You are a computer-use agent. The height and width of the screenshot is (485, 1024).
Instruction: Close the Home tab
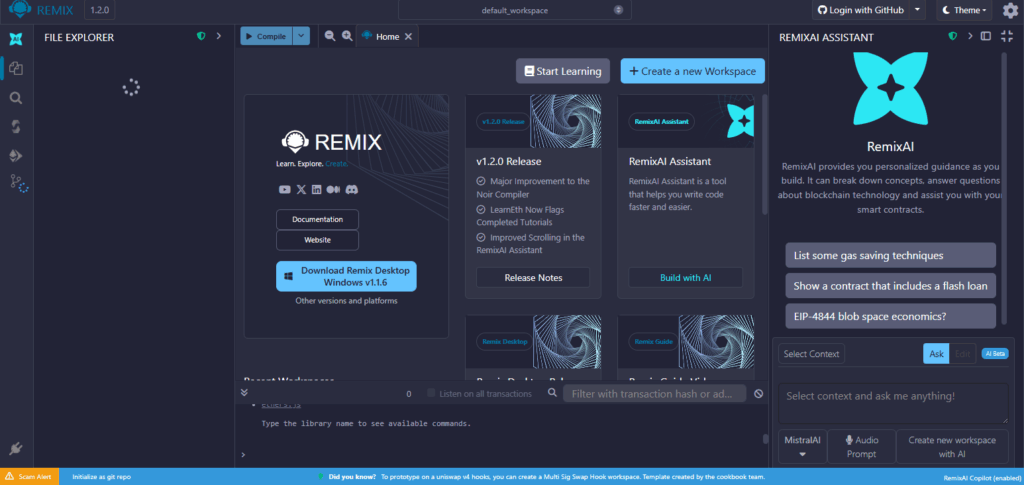pos(408,37)
